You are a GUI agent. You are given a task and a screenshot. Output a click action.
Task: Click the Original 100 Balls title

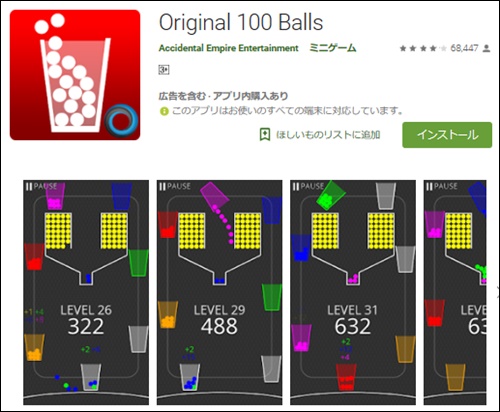241,23
